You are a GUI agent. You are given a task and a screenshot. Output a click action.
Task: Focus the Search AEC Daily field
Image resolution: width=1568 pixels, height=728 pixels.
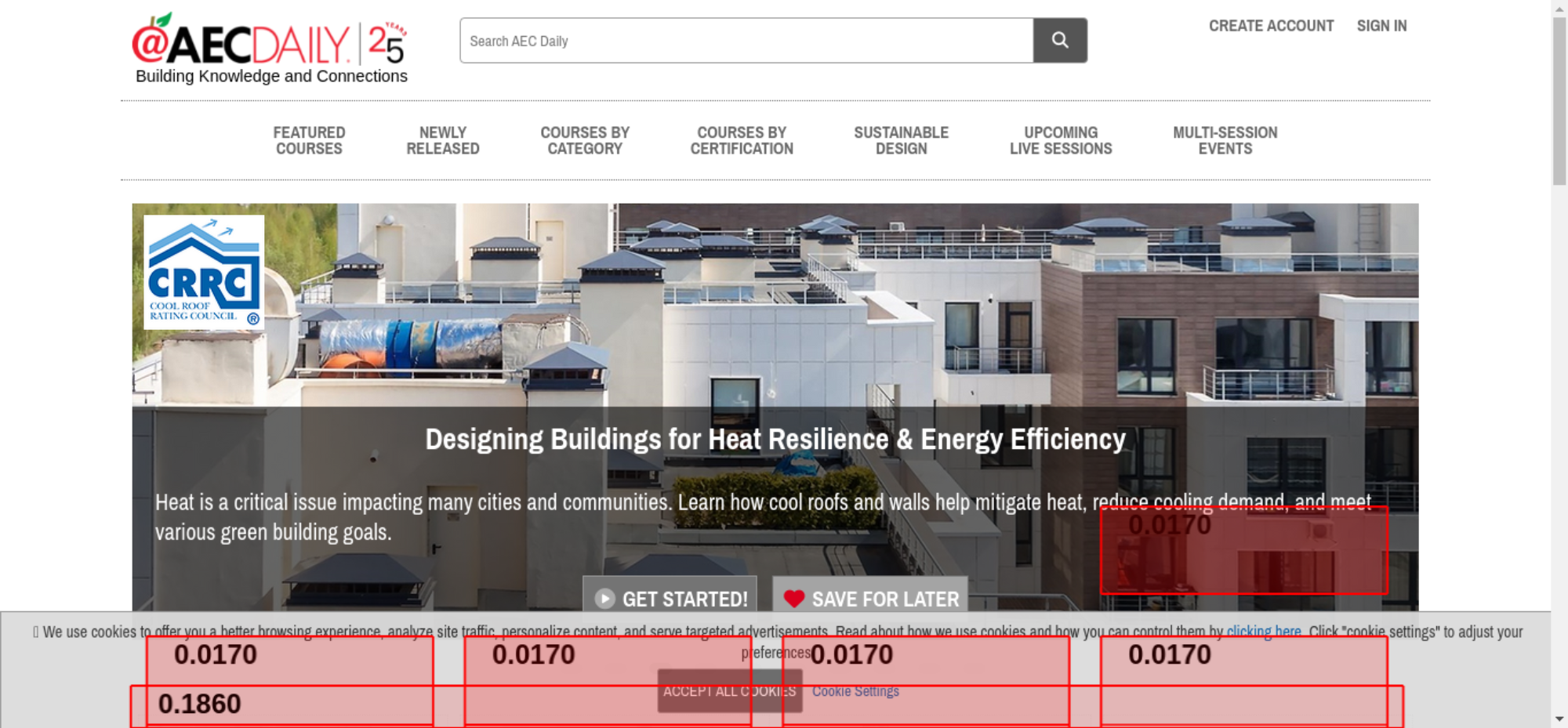pos(746,41)
